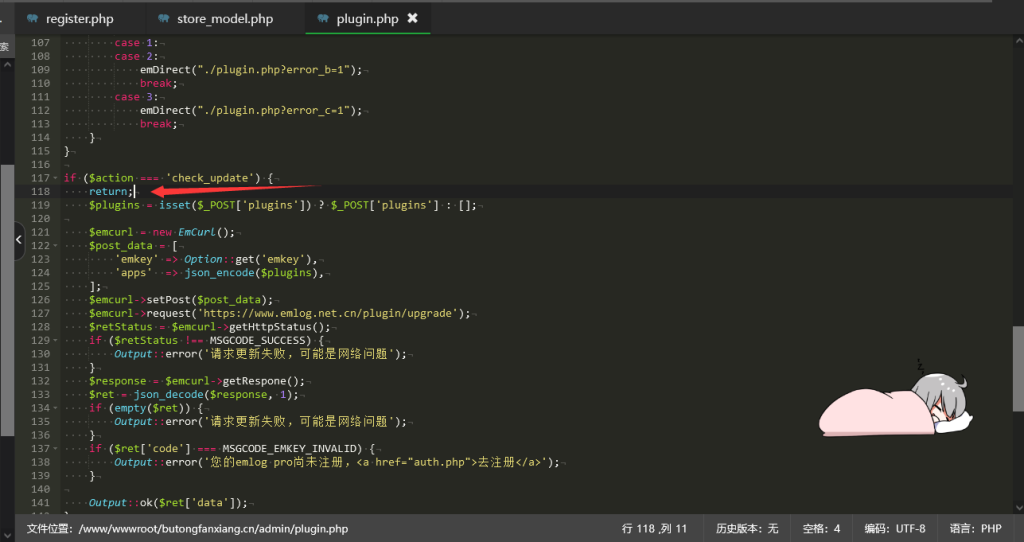1024x542 pixels.
Task: Change the encoding setting showing UTF-8
Action: 895,528
